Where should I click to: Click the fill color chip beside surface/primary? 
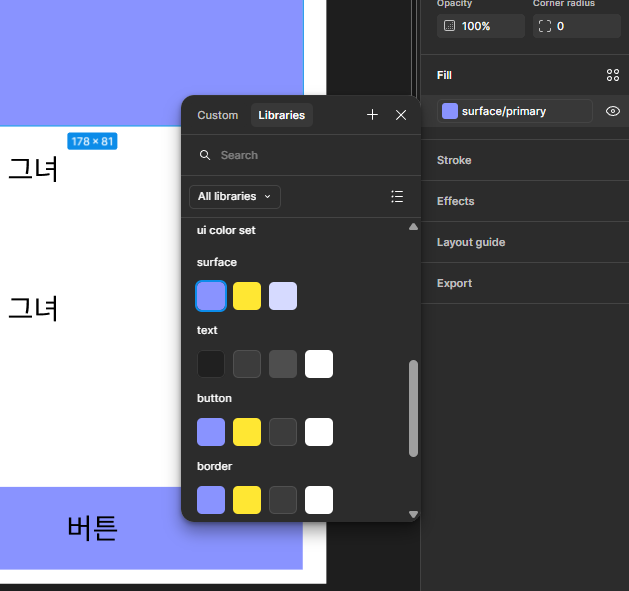450,111
